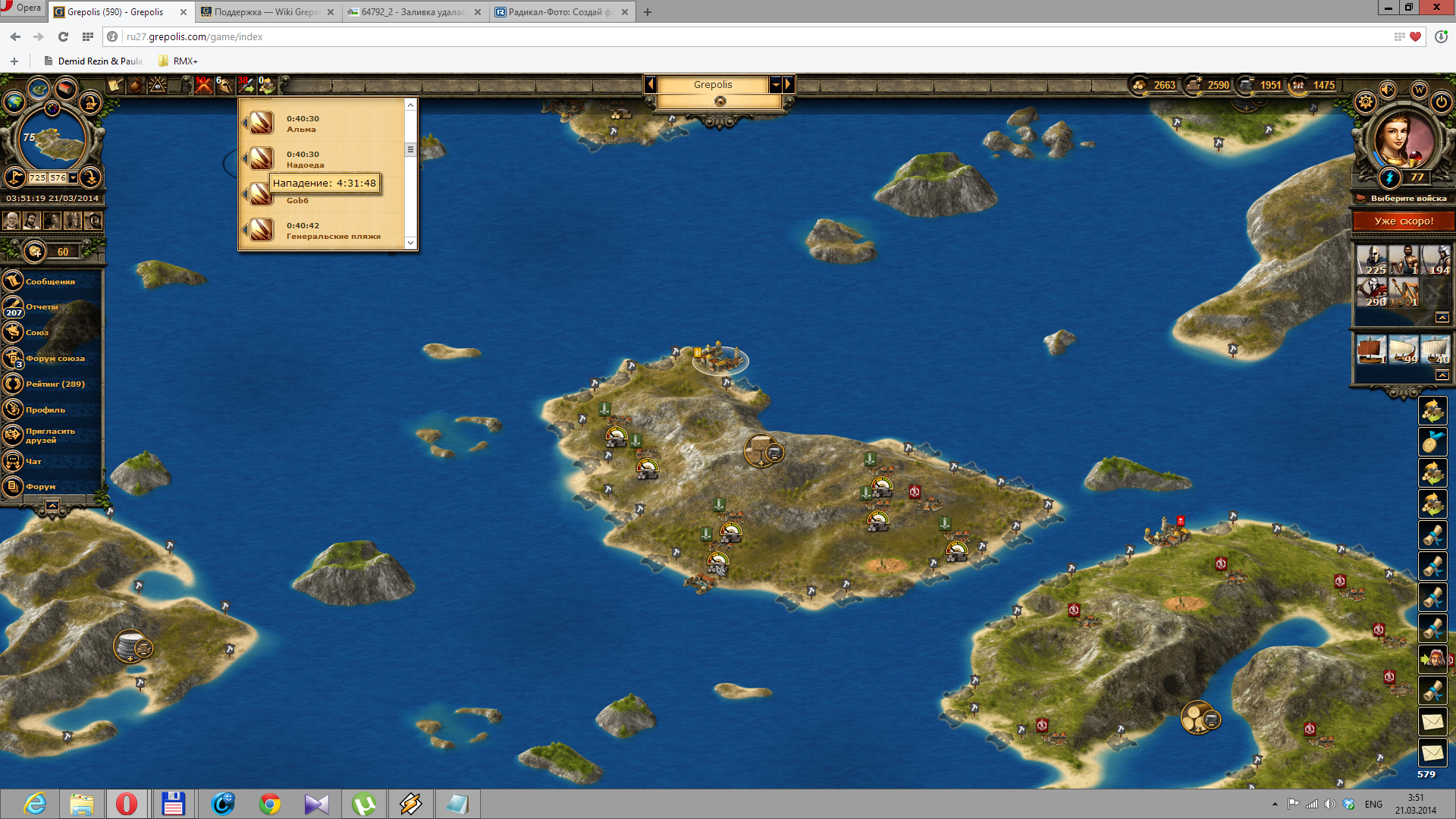Jump to current city temple icon
Image resolution: width=1456 pixels, height=819 pixels.
(90, 102)
